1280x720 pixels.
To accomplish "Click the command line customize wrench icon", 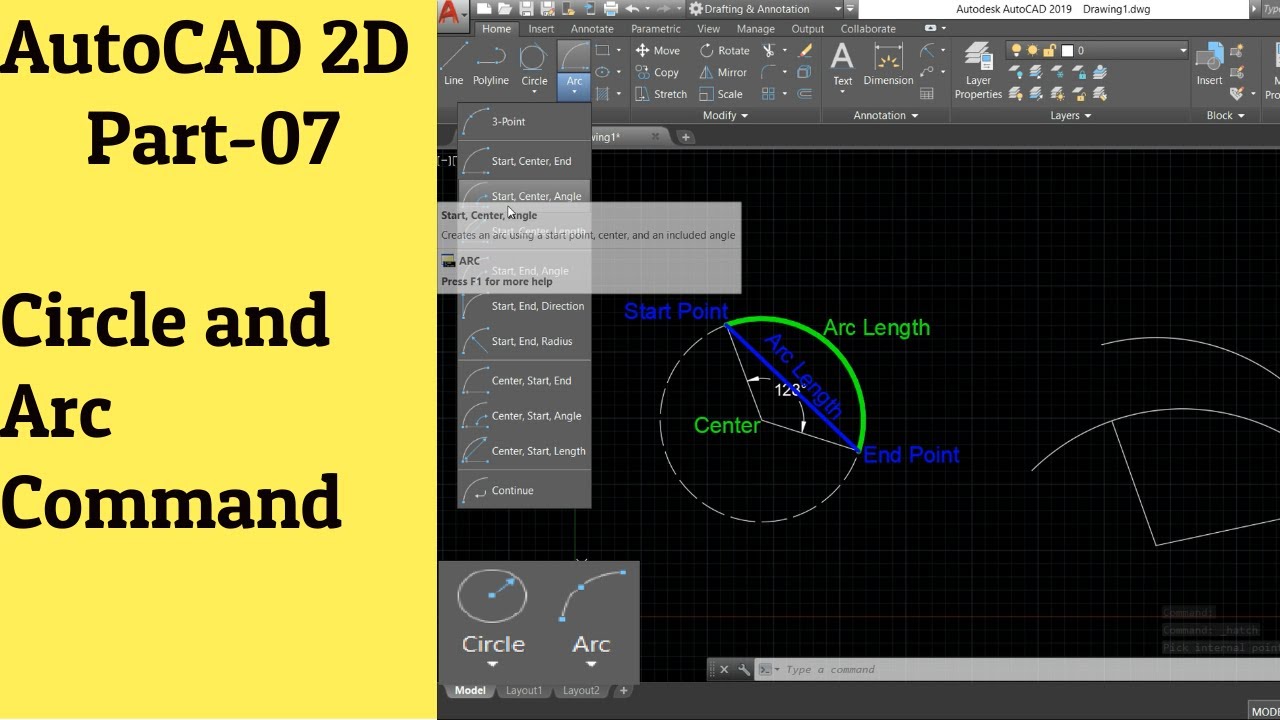I will click(x=744, y=670).
